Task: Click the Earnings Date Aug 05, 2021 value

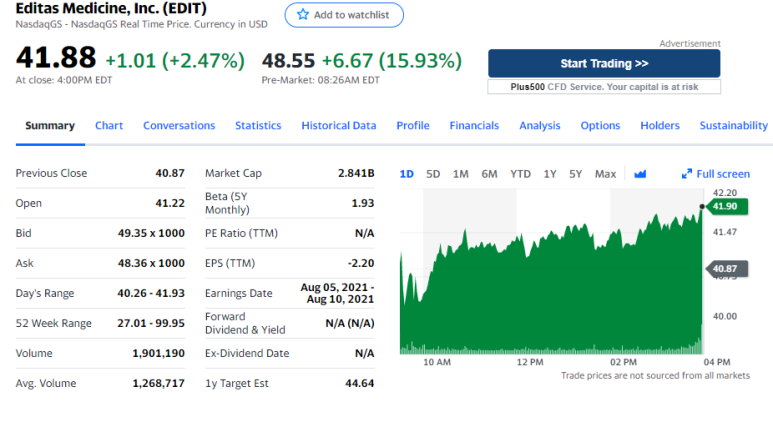Action: pos(337,293)
